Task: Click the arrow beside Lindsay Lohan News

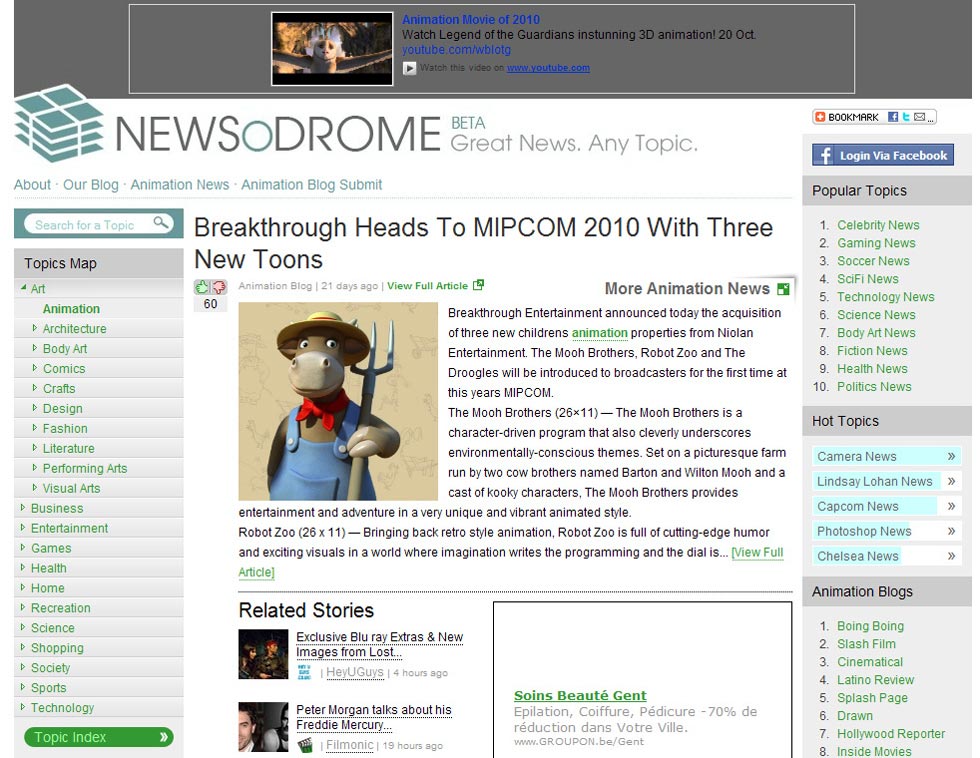Action: [x=951, y=481]
